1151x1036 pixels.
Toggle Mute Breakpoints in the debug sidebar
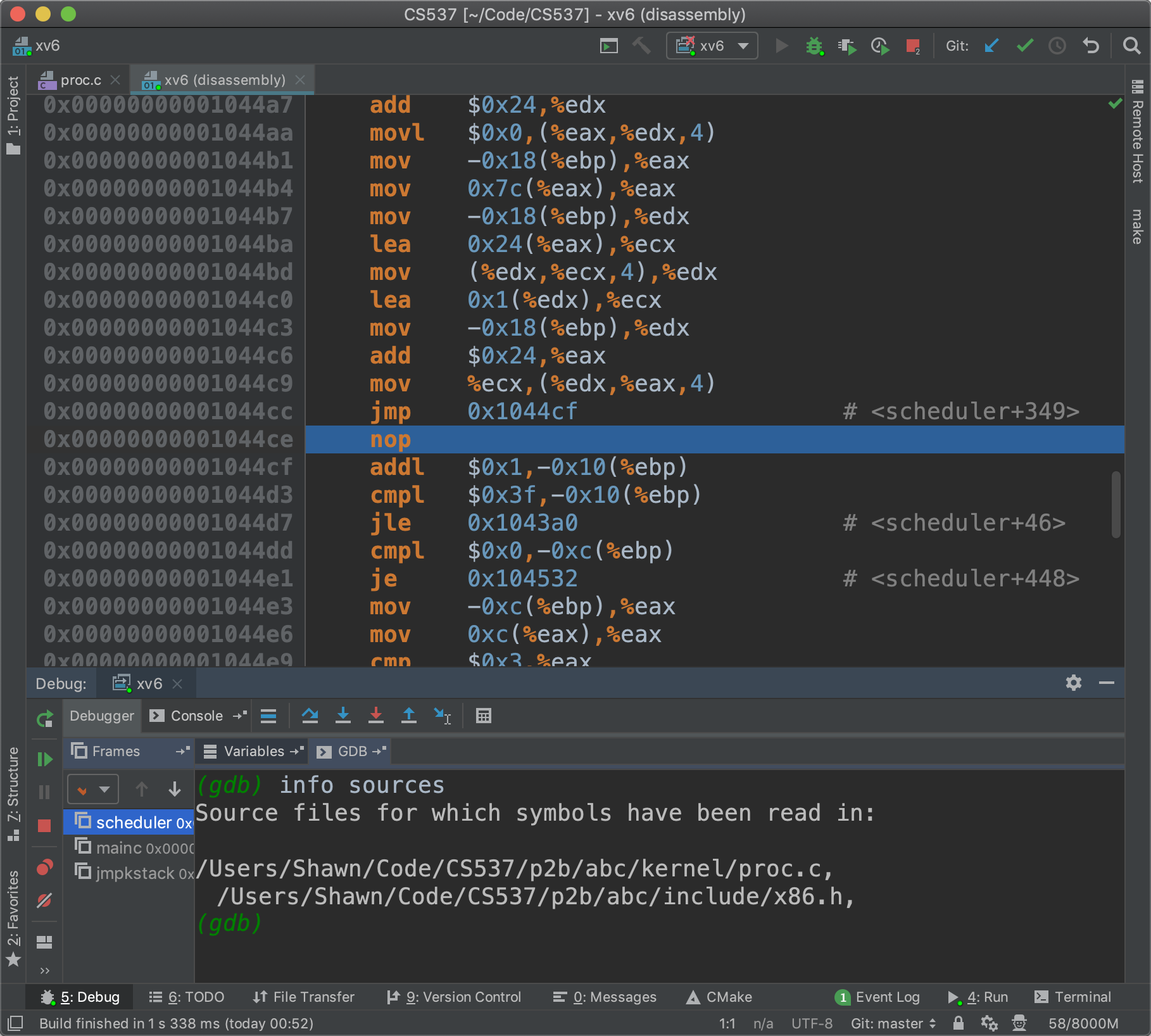[x=44, y=900]
